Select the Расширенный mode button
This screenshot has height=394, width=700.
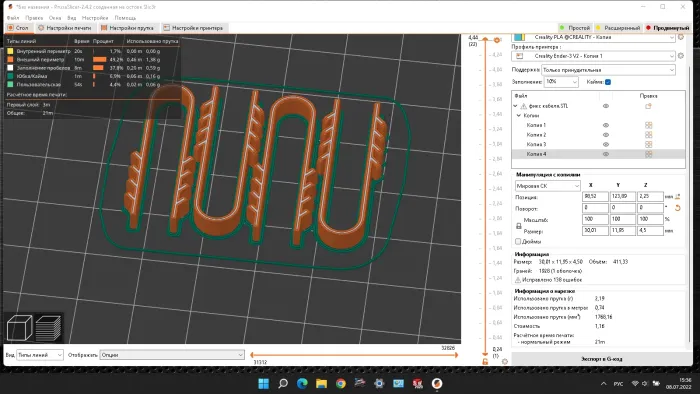pos(619,28)
